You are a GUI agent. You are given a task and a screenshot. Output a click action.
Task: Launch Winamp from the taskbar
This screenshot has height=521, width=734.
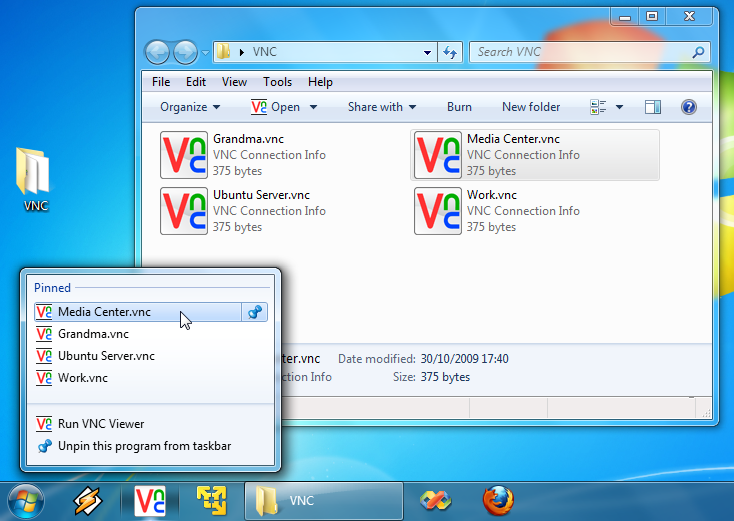88,501
